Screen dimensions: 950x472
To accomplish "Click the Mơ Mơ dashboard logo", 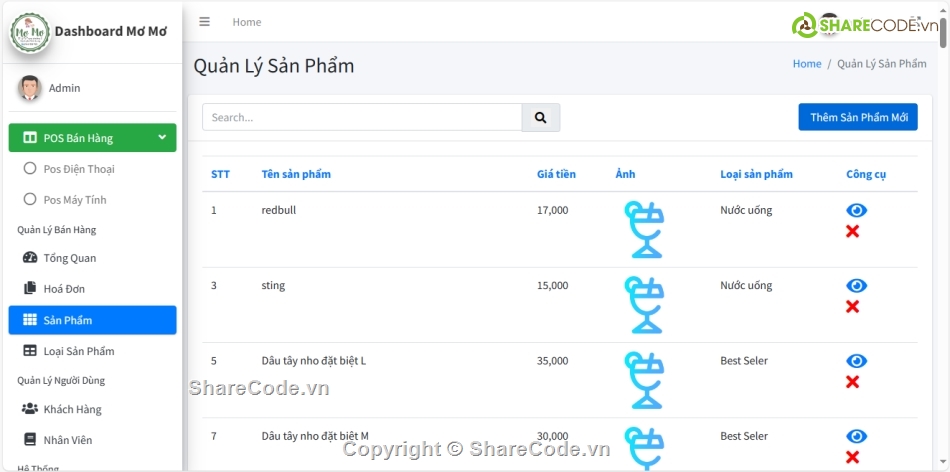I will coord(30,32).
